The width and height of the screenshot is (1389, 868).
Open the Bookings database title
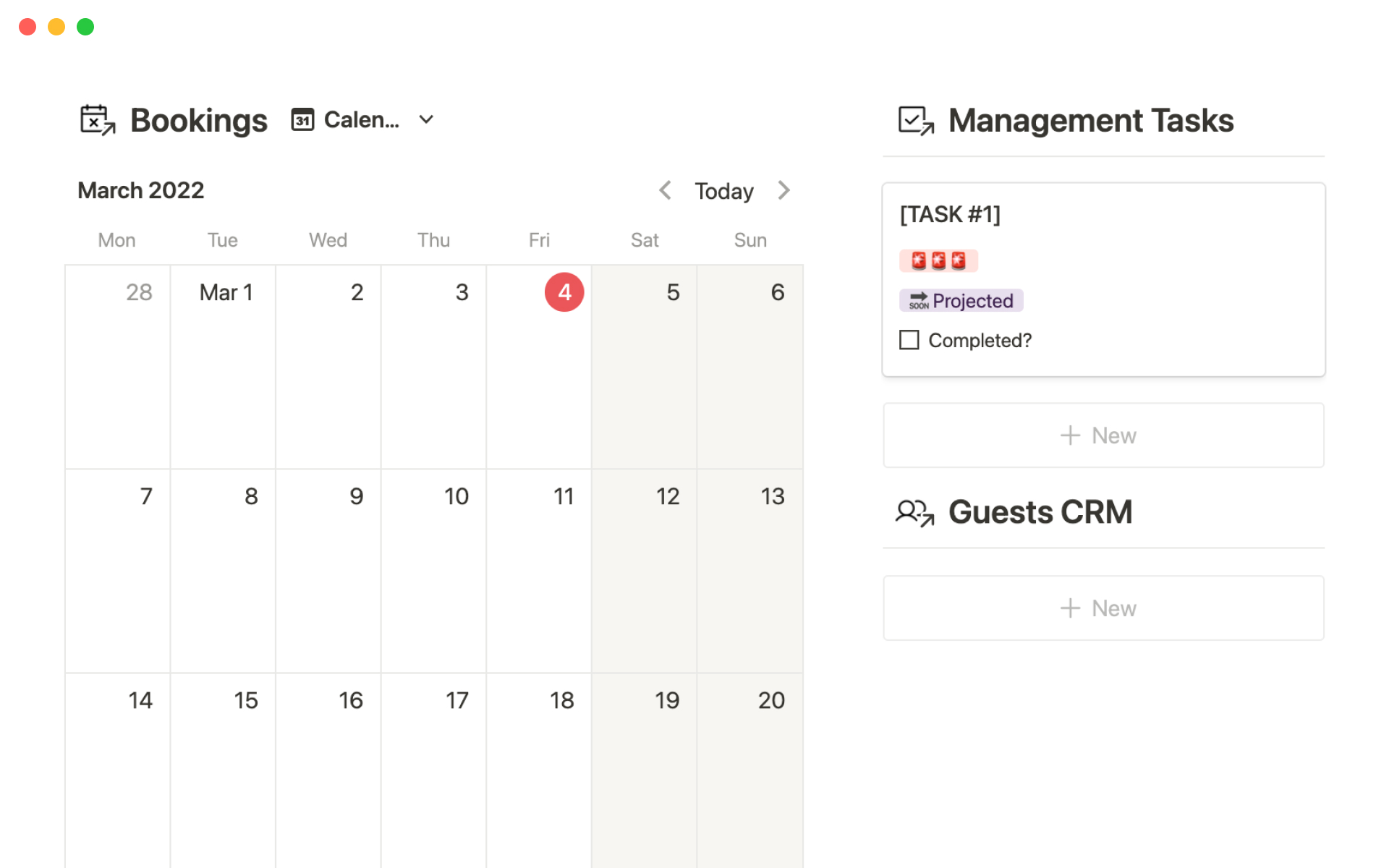click(198, 121)
